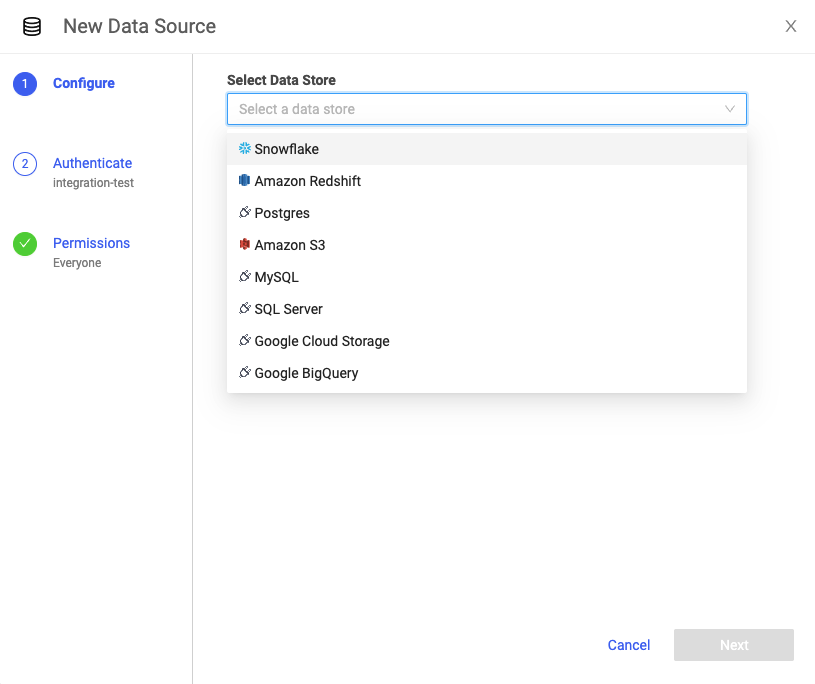Viewport: 815px width, 684px height.
Task: Click the Postgres plug icon
Action: pyautogui.click(x=245, y=213)
